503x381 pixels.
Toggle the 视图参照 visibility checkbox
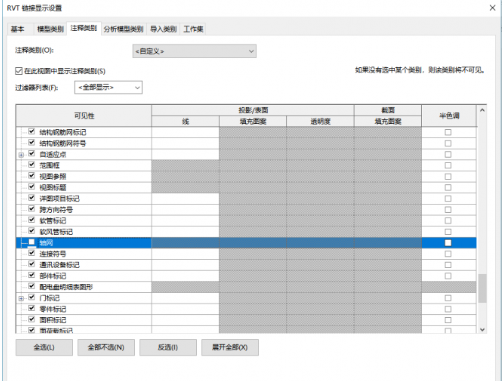pyautogui.click(x=32, y=176)
